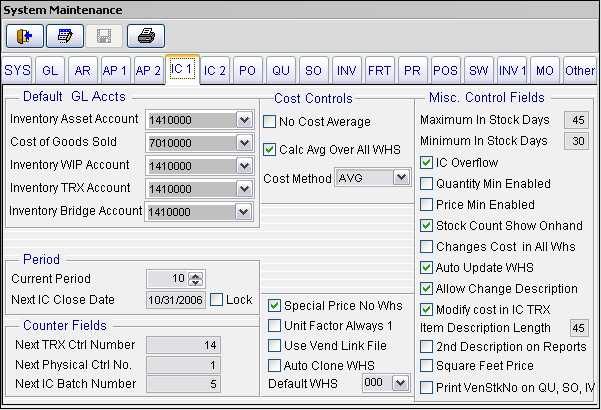Select the IC 1 tab
Viewport: 601px width, 410px height.
pyautogui.click(x=182, y=69)
